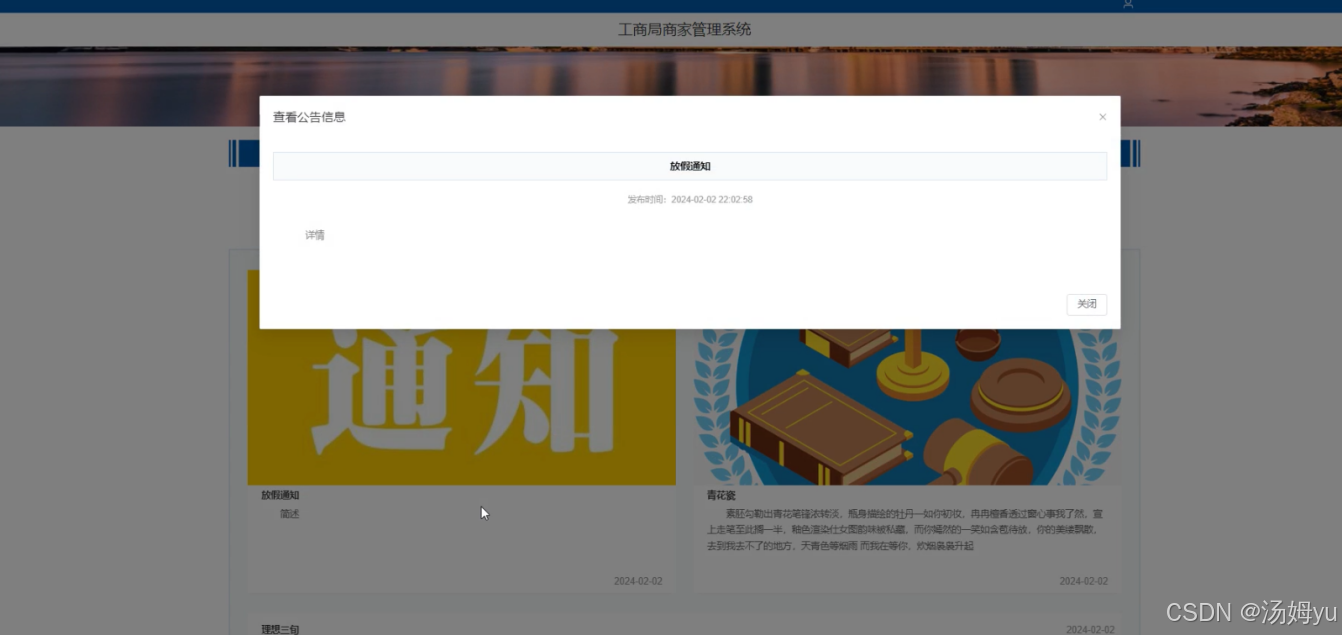
Task: Open the gavel and books announcement image
Action: 908,407
